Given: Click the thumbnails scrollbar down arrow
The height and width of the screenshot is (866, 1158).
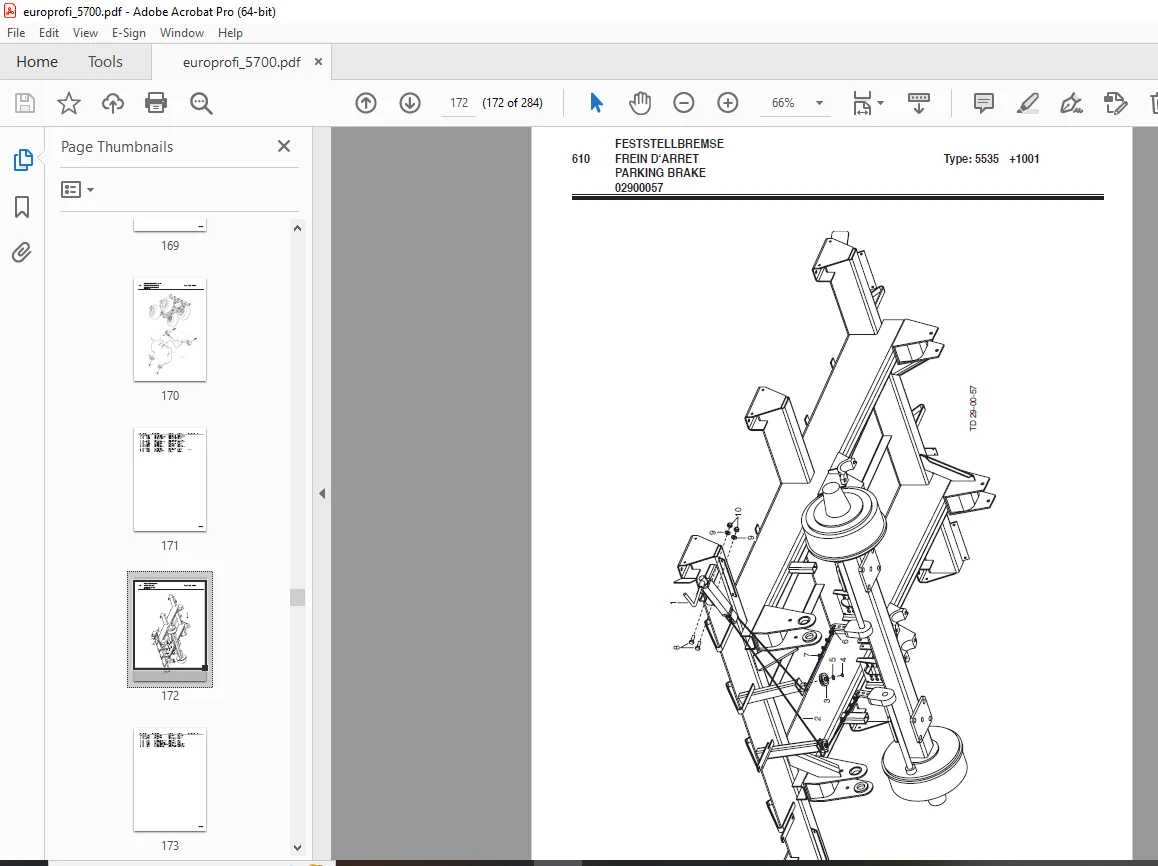Looking at the screenshot, I should pyautogui.click(x=298, y=848).
